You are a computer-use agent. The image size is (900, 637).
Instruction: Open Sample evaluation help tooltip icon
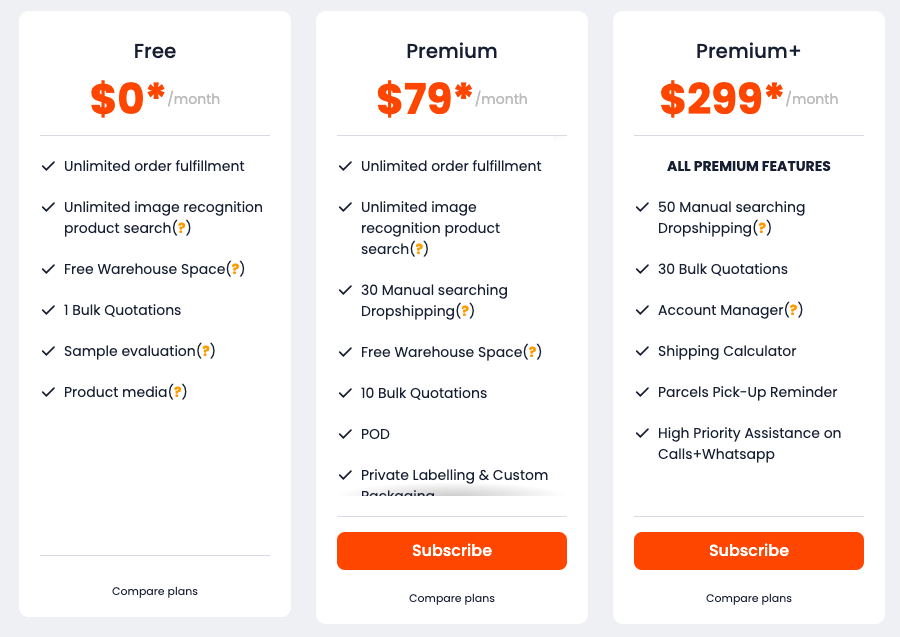(205, 351)
